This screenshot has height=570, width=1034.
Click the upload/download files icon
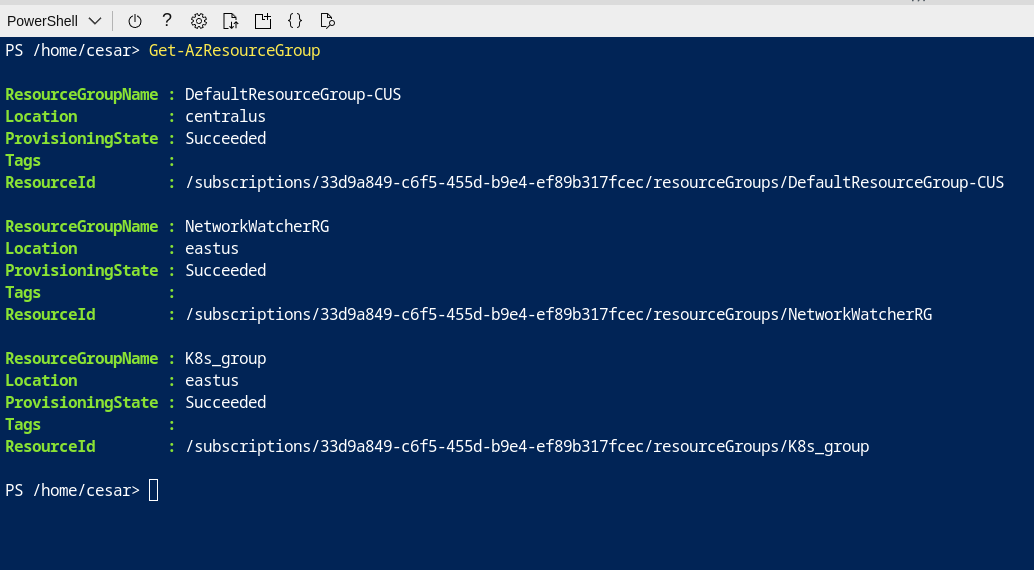pos(231,20)
